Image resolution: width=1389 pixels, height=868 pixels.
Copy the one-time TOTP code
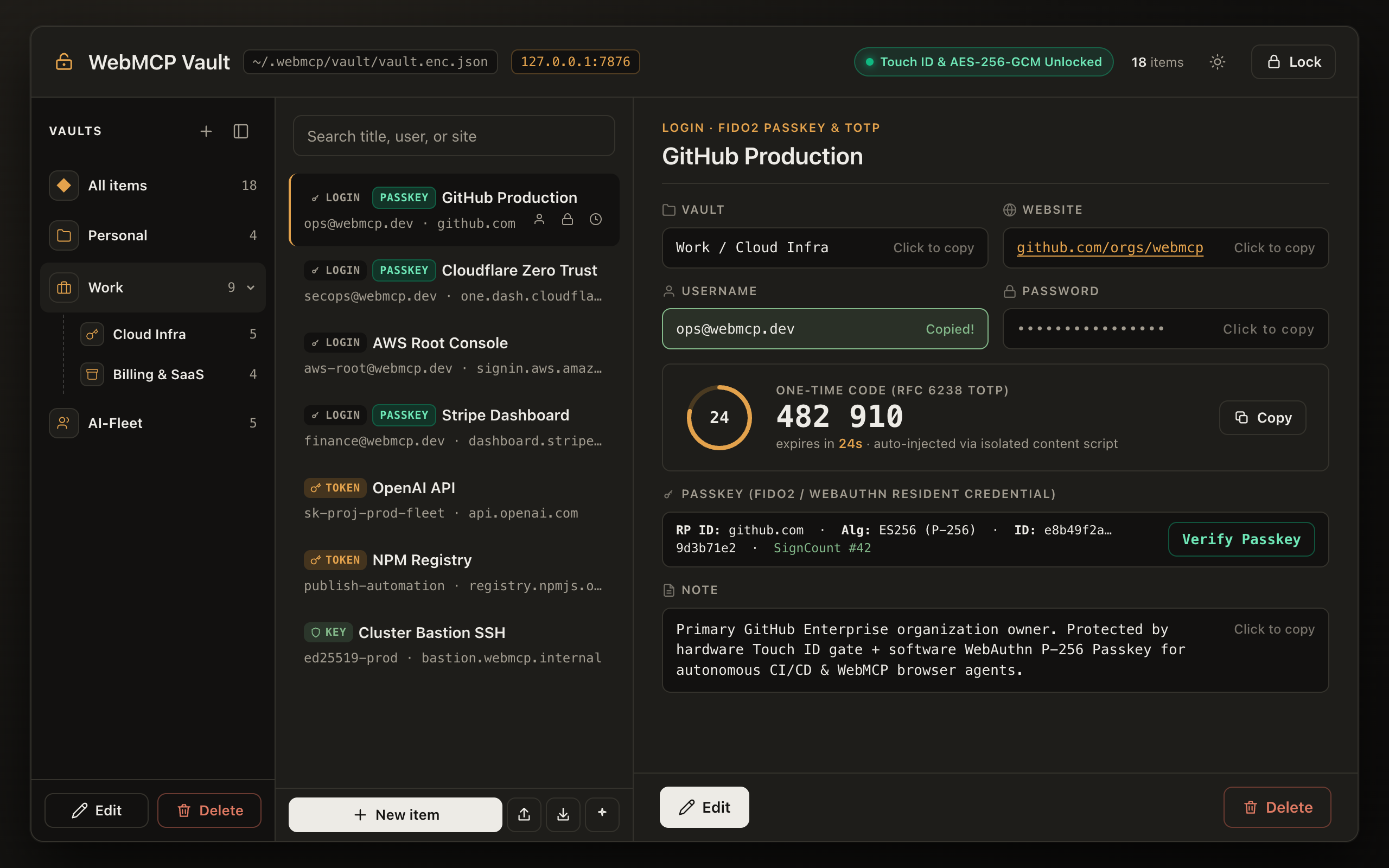point(1263,417)
